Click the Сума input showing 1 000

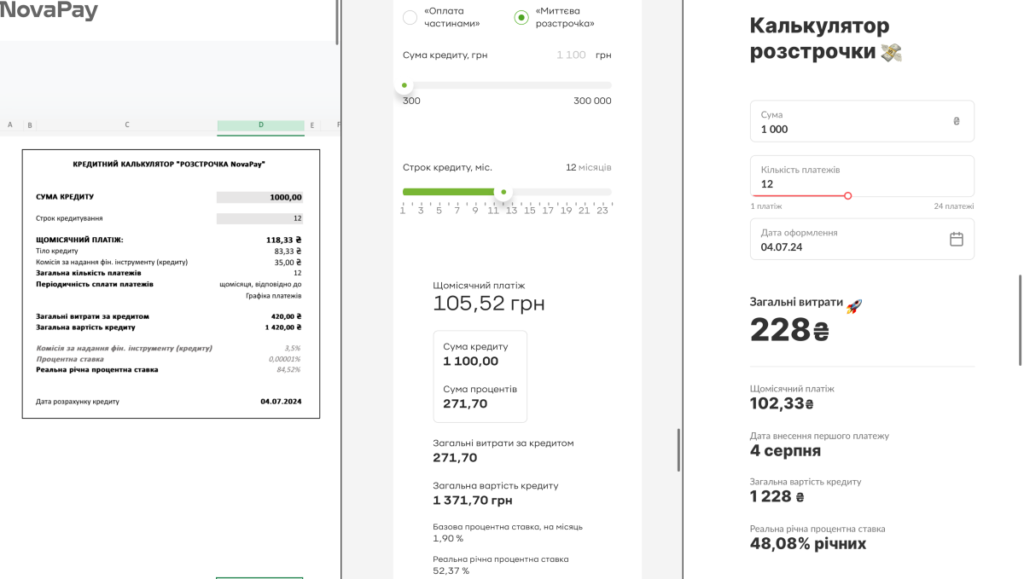862,122
